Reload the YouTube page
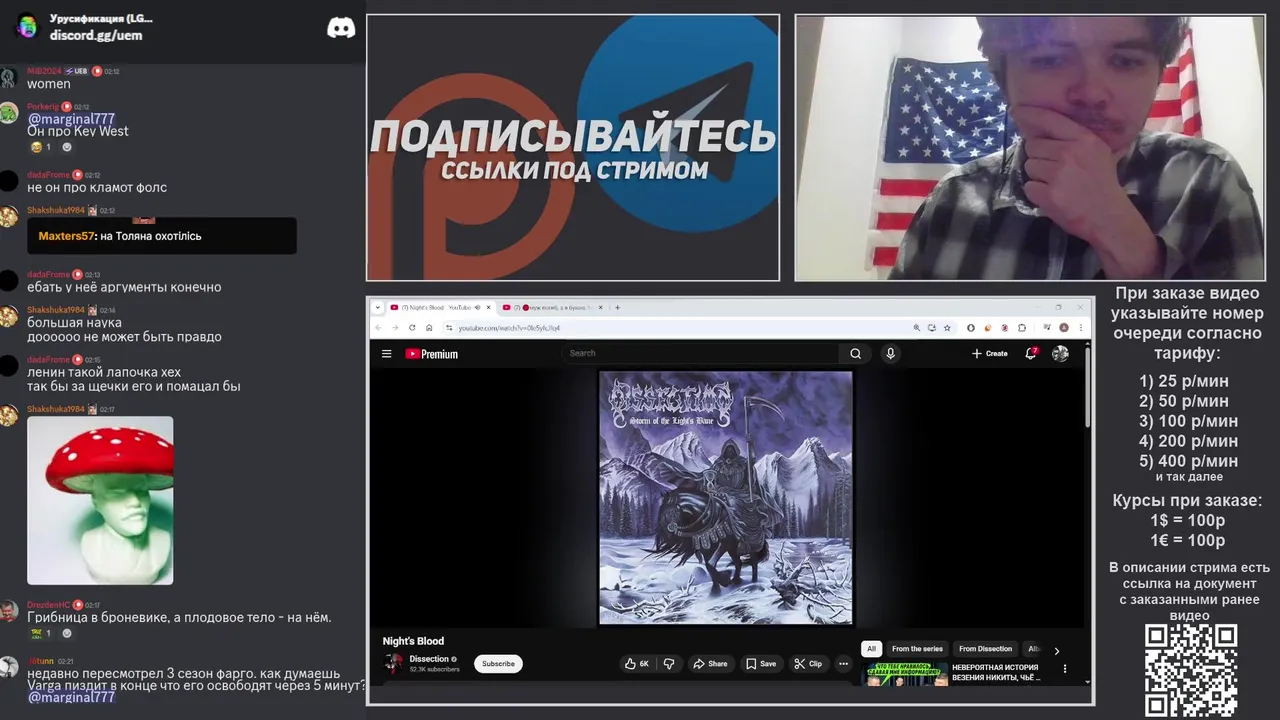The height and width of the screenshot is (720, 1280). [x=412, y=327]
